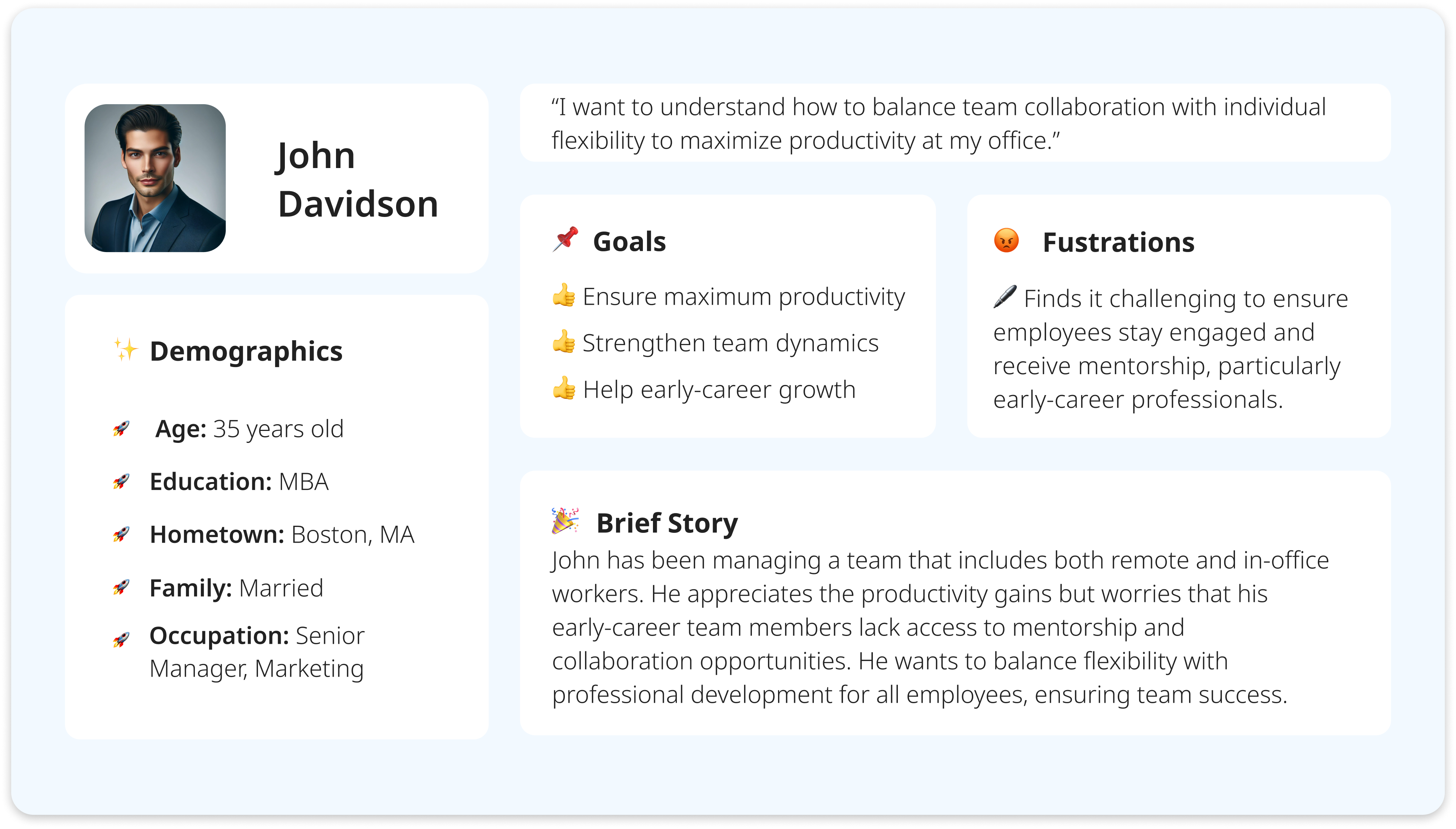
Task: Click thumbs-up icon by Strengthen team dynamics
Action: [563, 342]
